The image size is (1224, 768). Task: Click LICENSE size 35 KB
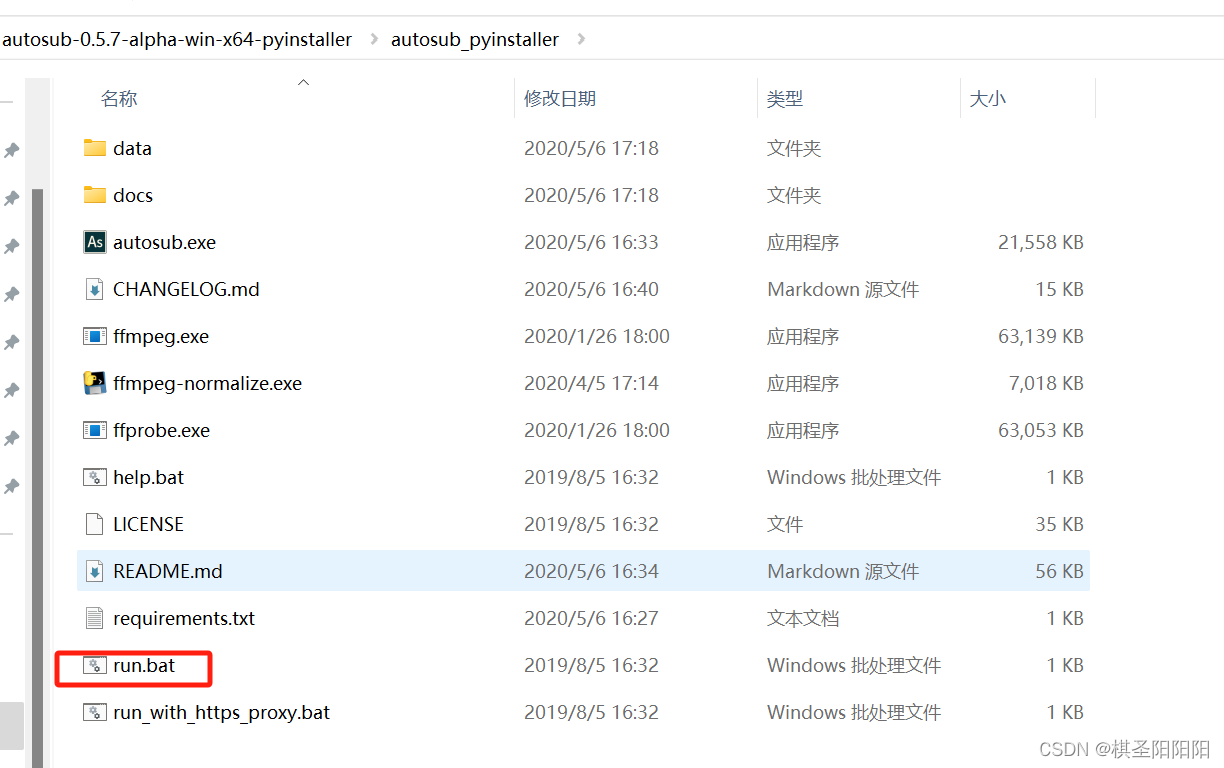tap(1060, 524)
